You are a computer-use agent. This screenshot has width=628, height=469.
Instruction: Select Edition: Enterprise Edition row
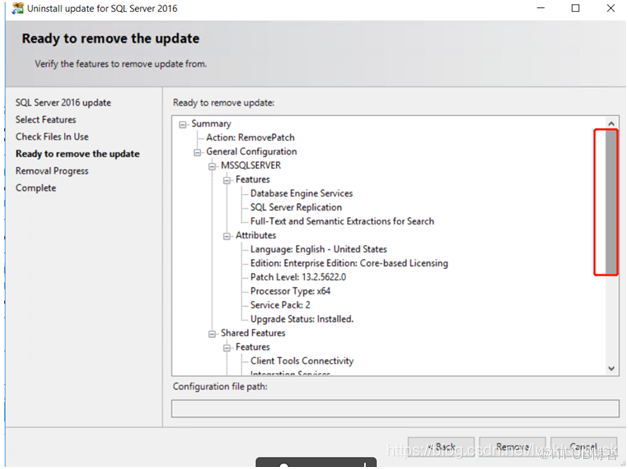click(x=349, y=263)
